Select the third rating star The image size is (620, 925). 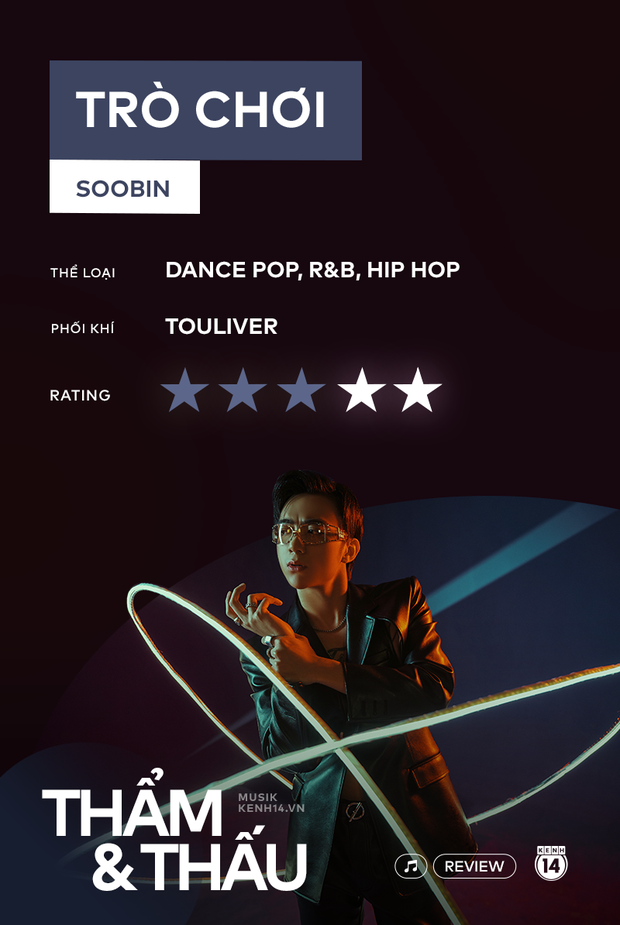(301, 391)
